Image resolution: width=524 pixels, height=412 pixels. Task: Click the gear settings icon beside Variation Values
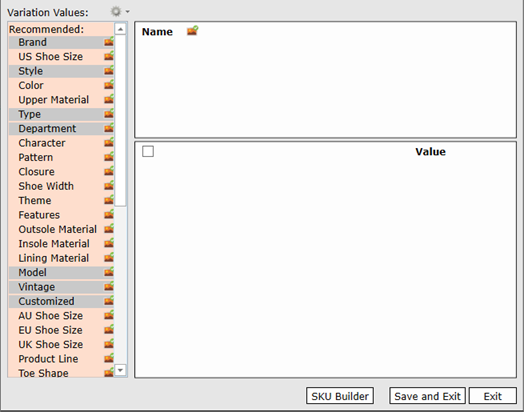pyautogui.click(x=116, y=12)
